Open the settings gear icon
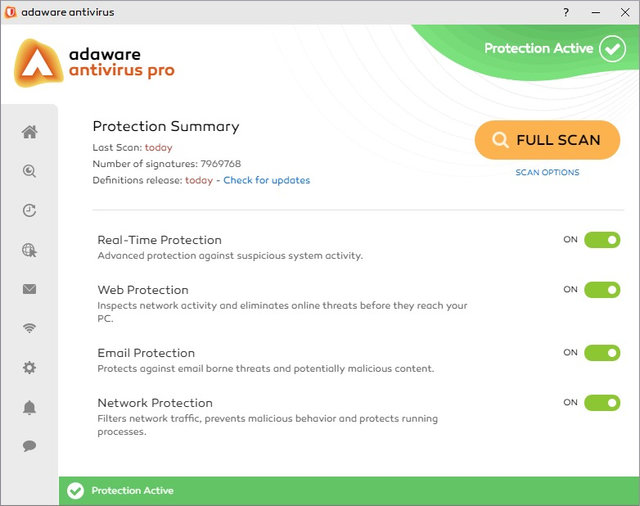The width and height of the screenshot is (640, 506). (29, 368)
